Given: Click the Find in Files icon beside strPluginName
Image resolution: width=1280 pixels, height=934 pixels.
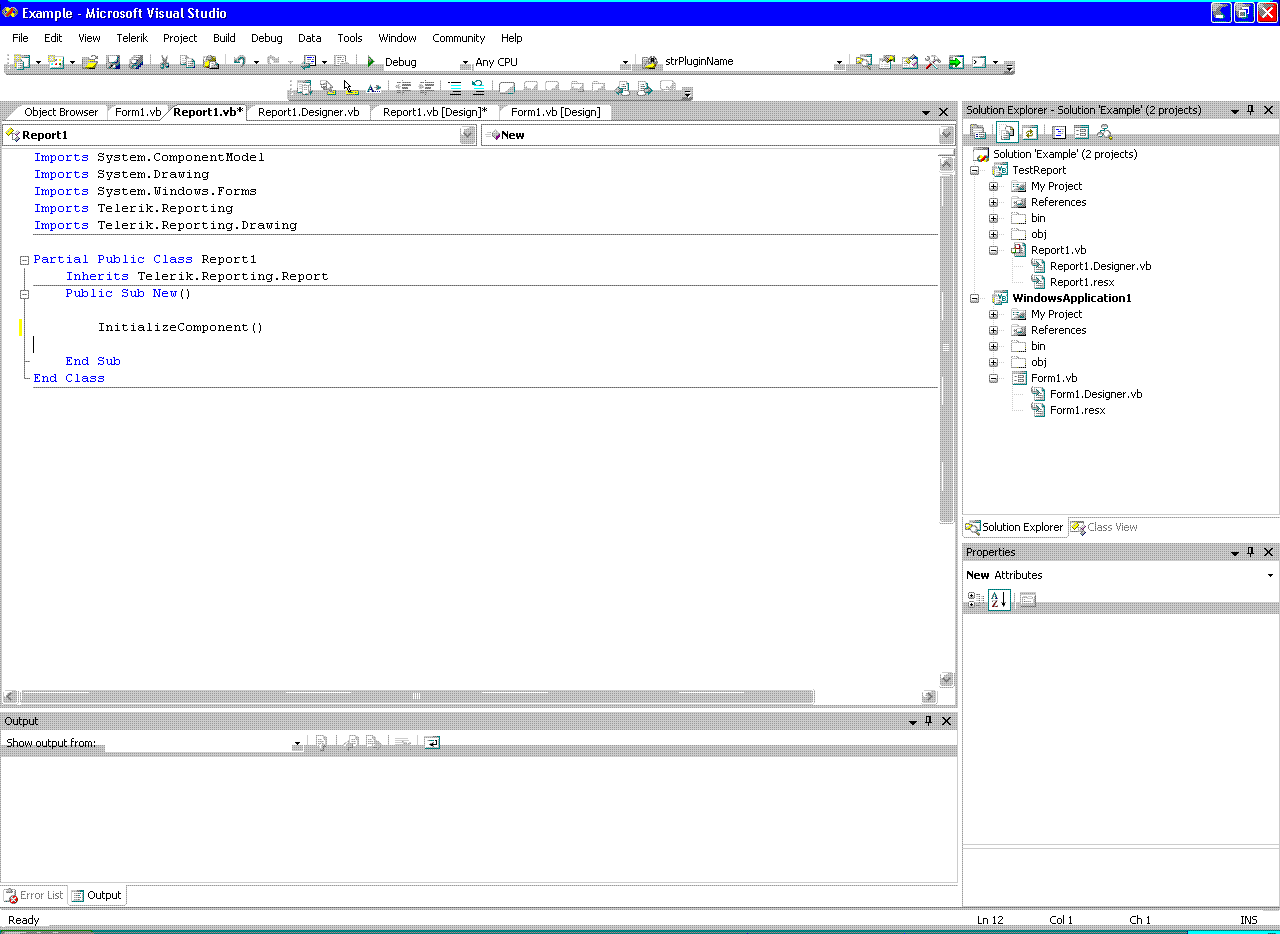Looking at the screenshot, I should coord(649,62).
